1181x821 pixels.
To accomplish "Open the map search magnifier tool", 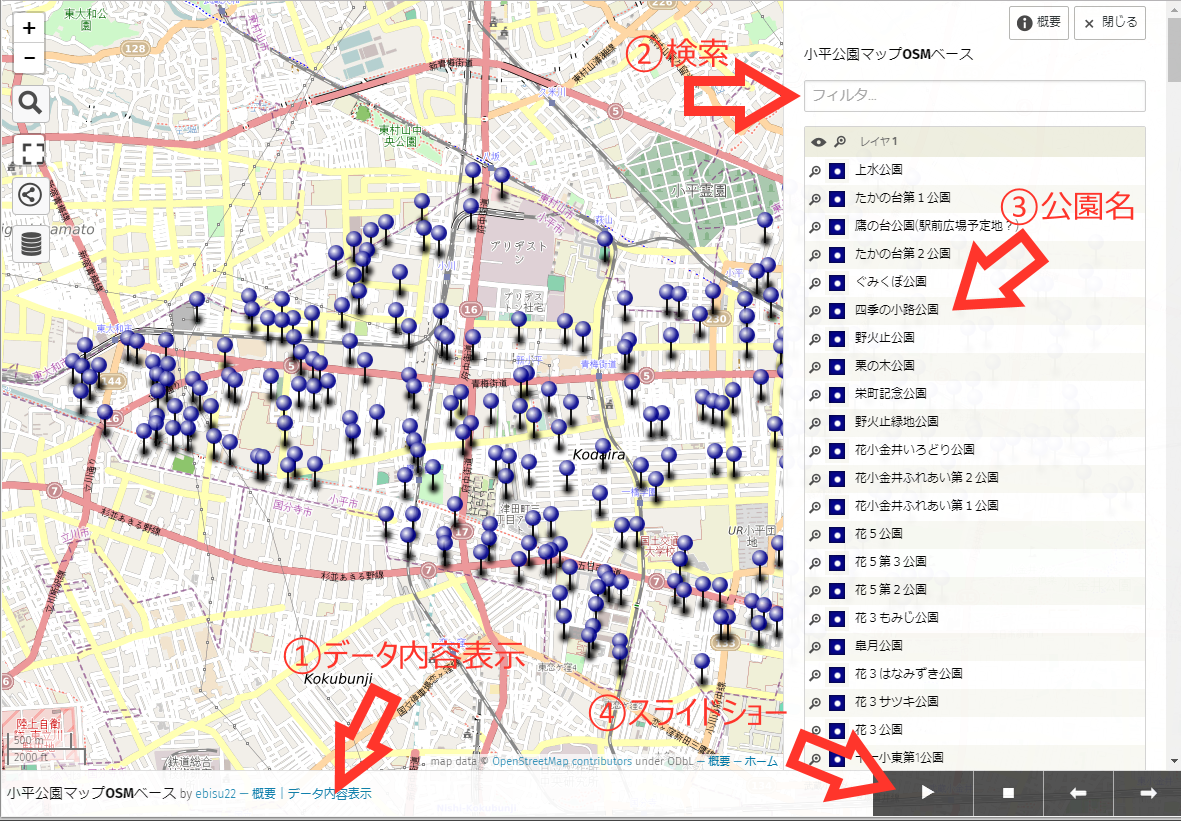I will 30,102.
